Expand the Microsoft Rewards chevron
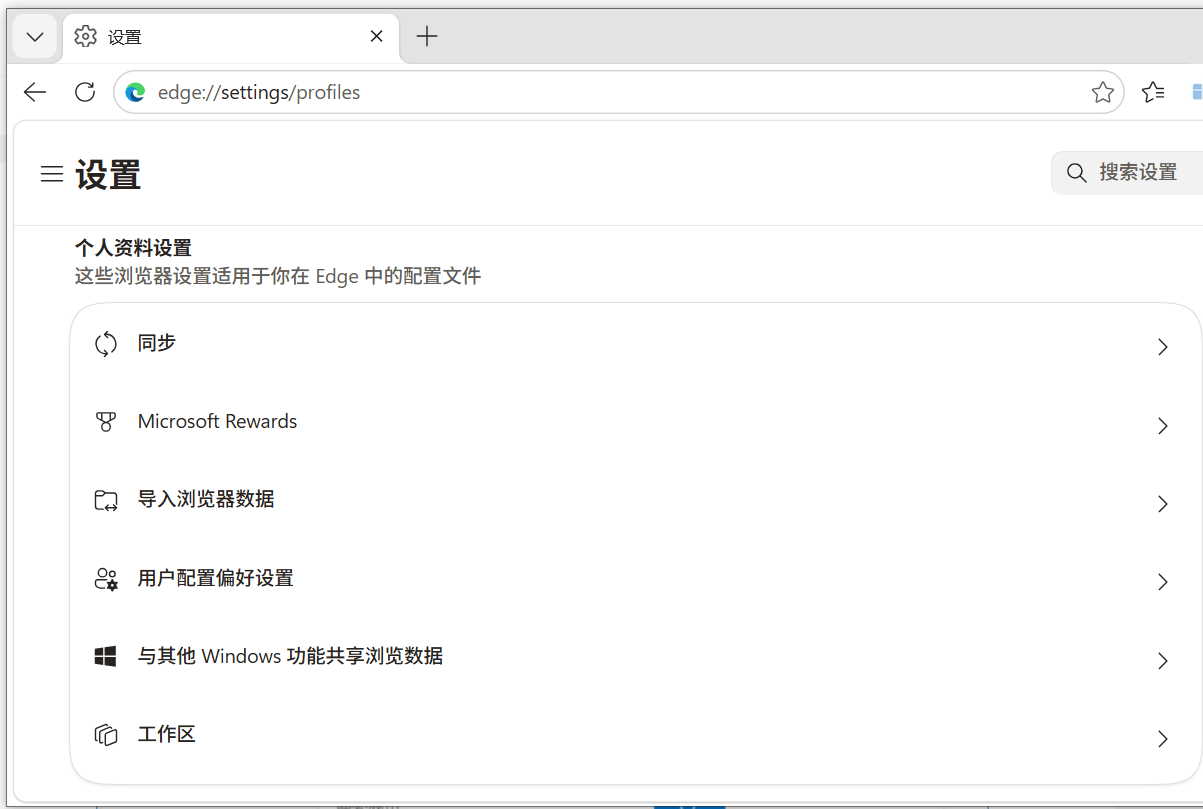The height and width of the screenshot is (809, 1203). [1162, 426]
